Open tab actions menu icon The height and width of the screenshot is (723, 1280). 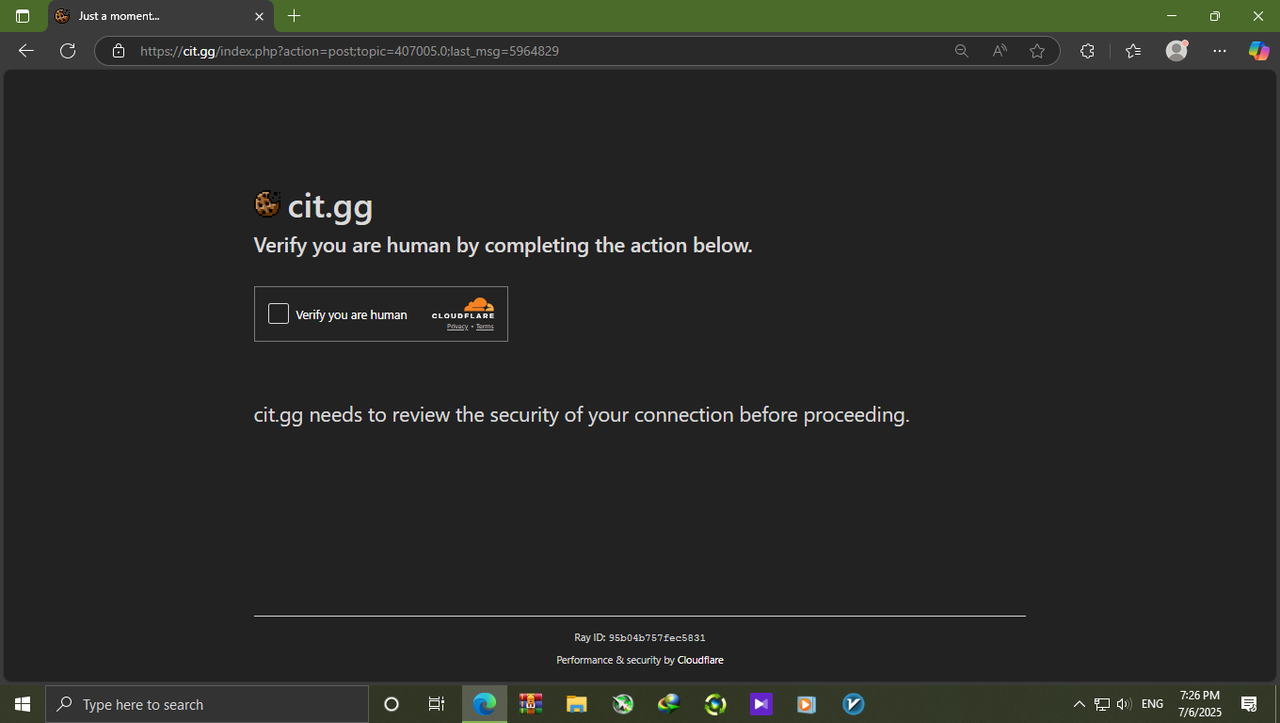(x=22, y=16)
